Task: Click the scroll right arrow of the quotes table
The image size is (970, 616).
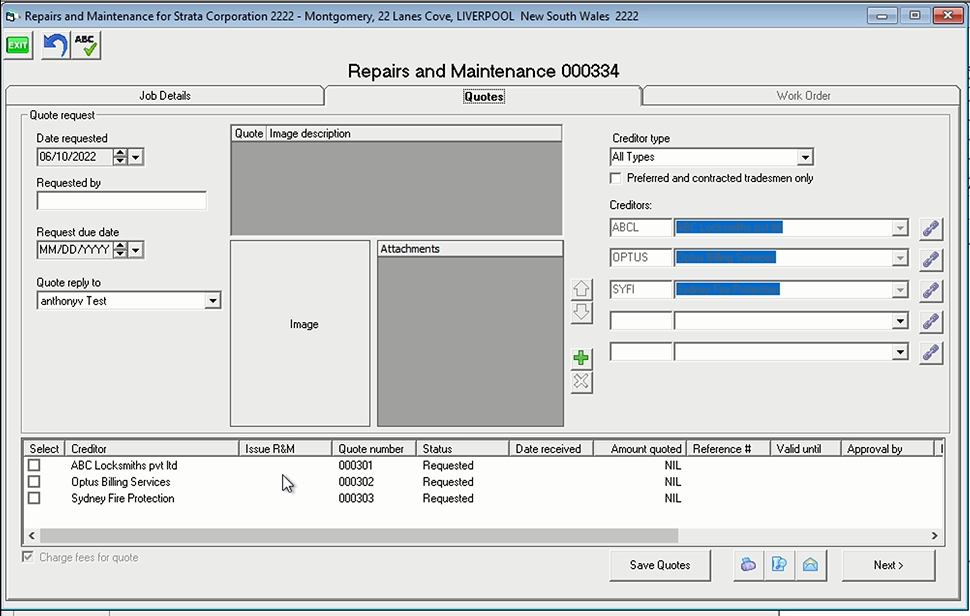Action: pyautogui.click(x=934, y=536)
